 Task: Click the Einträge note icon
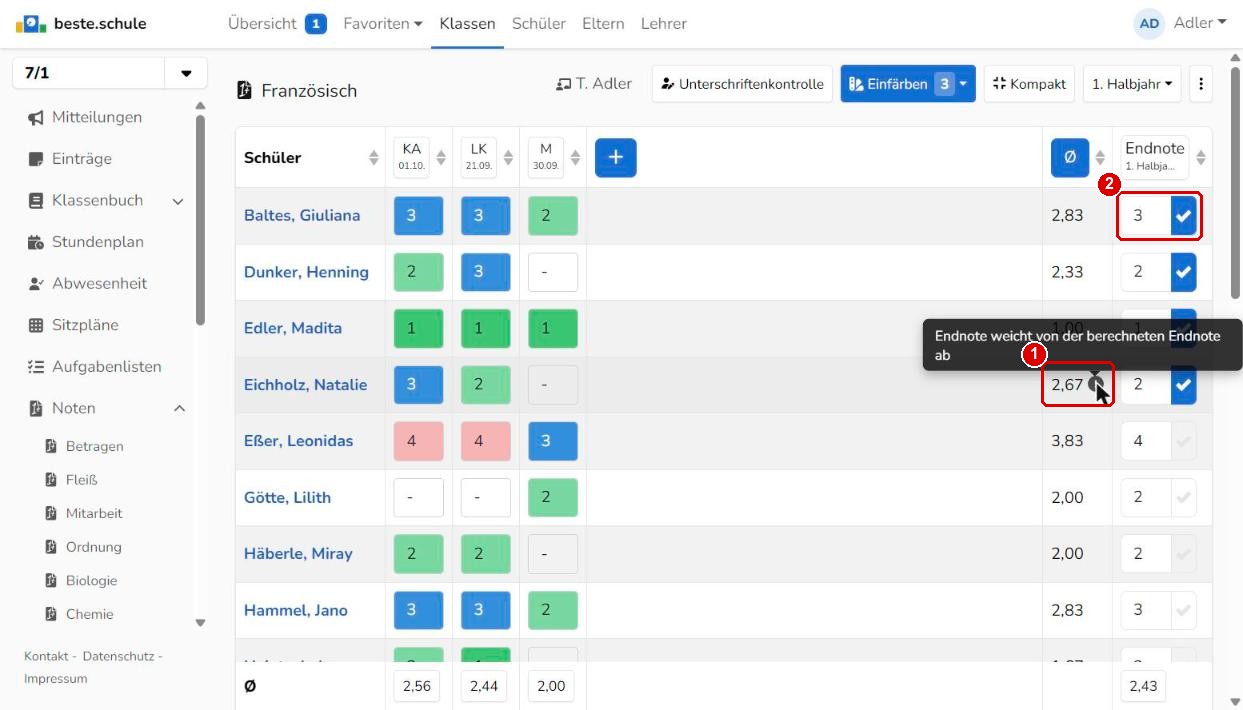coord(36,159)
